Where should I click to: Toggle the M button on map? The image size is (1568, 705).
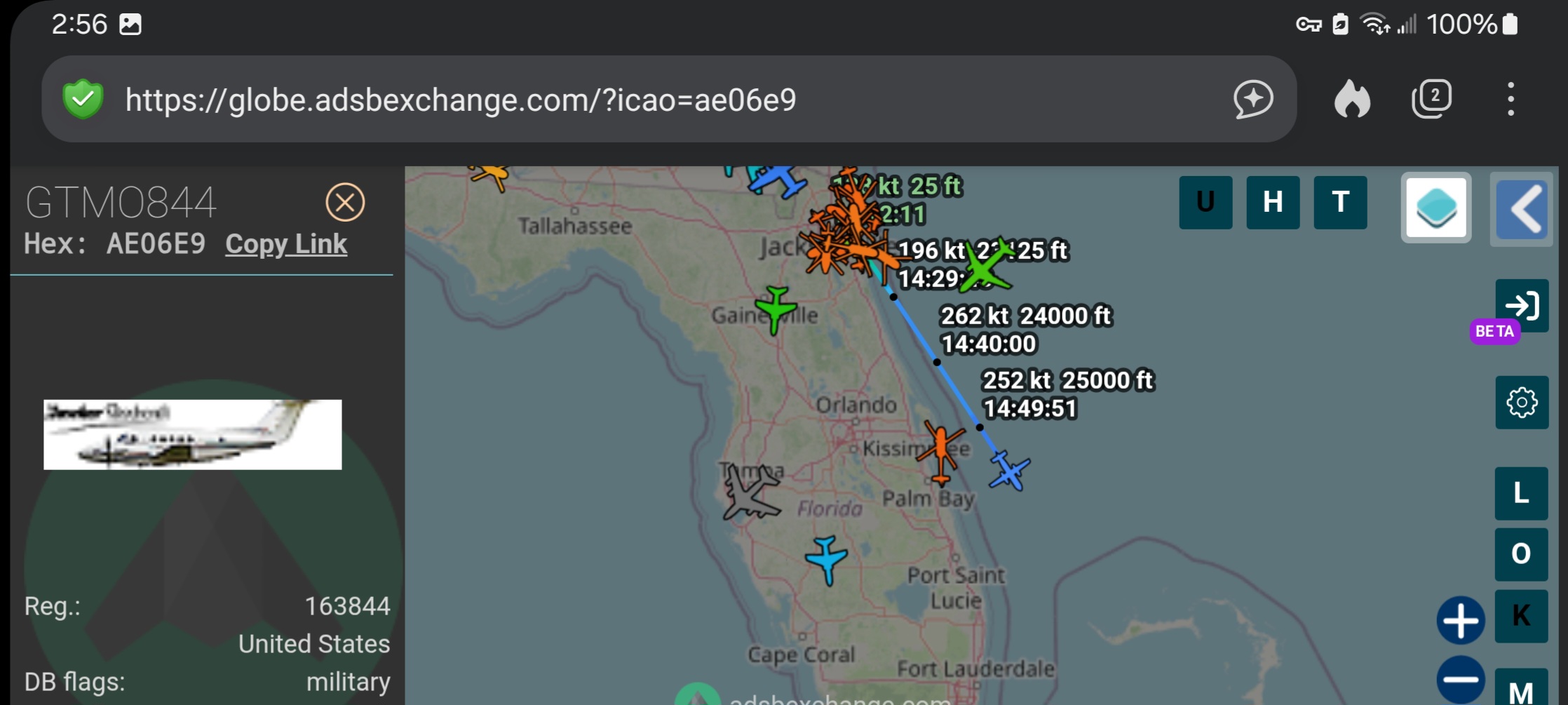coord(1521,687)
